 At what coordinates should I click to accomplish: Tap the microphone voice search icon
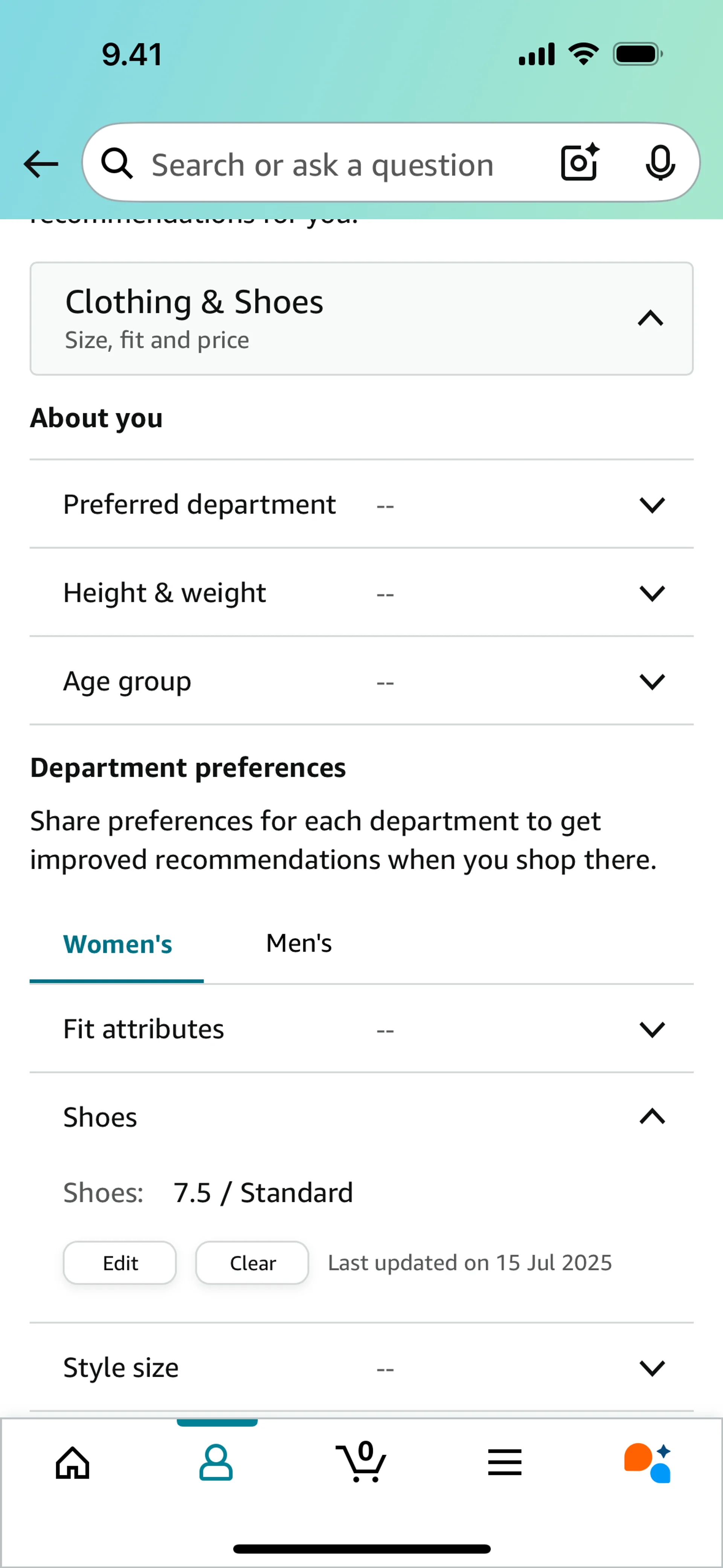660,163
